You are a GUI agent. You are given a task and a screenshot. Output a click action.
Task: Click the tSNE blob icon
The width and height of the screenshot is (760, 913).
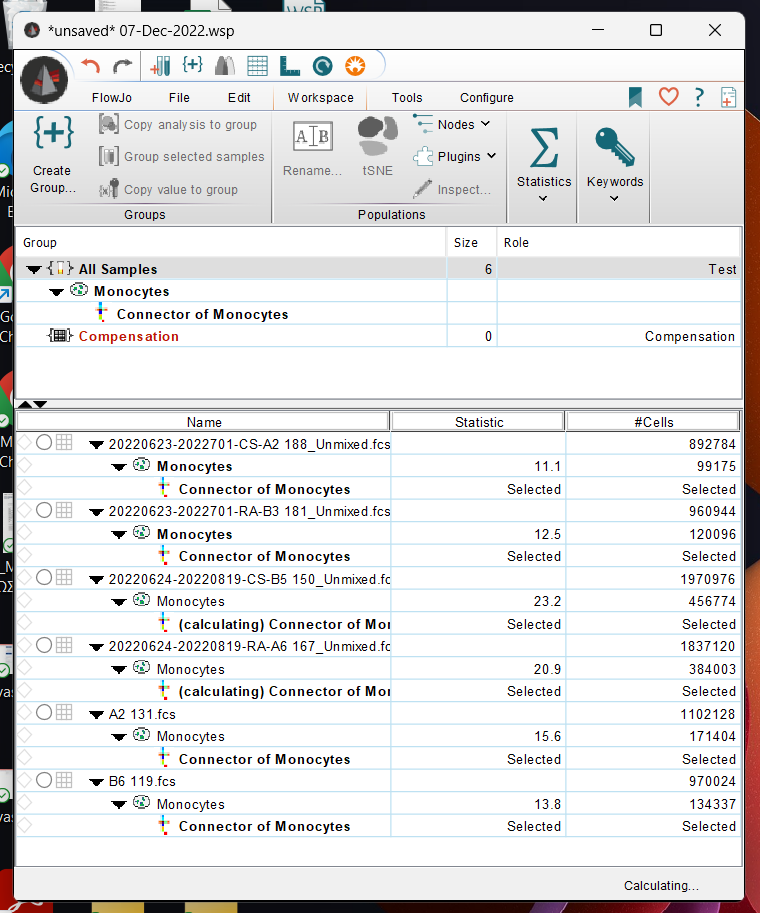(377, 135)
